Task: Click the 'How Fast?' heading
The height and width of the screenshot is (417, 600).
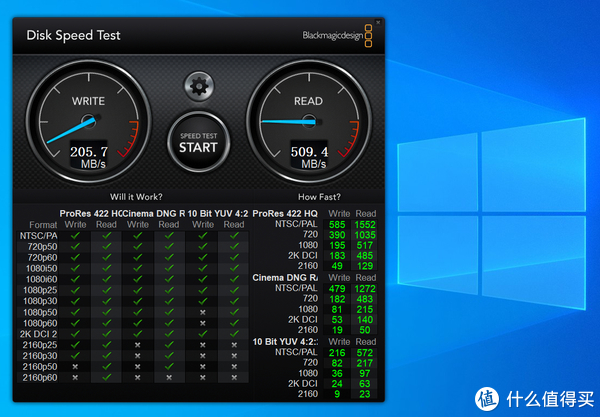Action: pyautogui.click(x=319, y=197)
